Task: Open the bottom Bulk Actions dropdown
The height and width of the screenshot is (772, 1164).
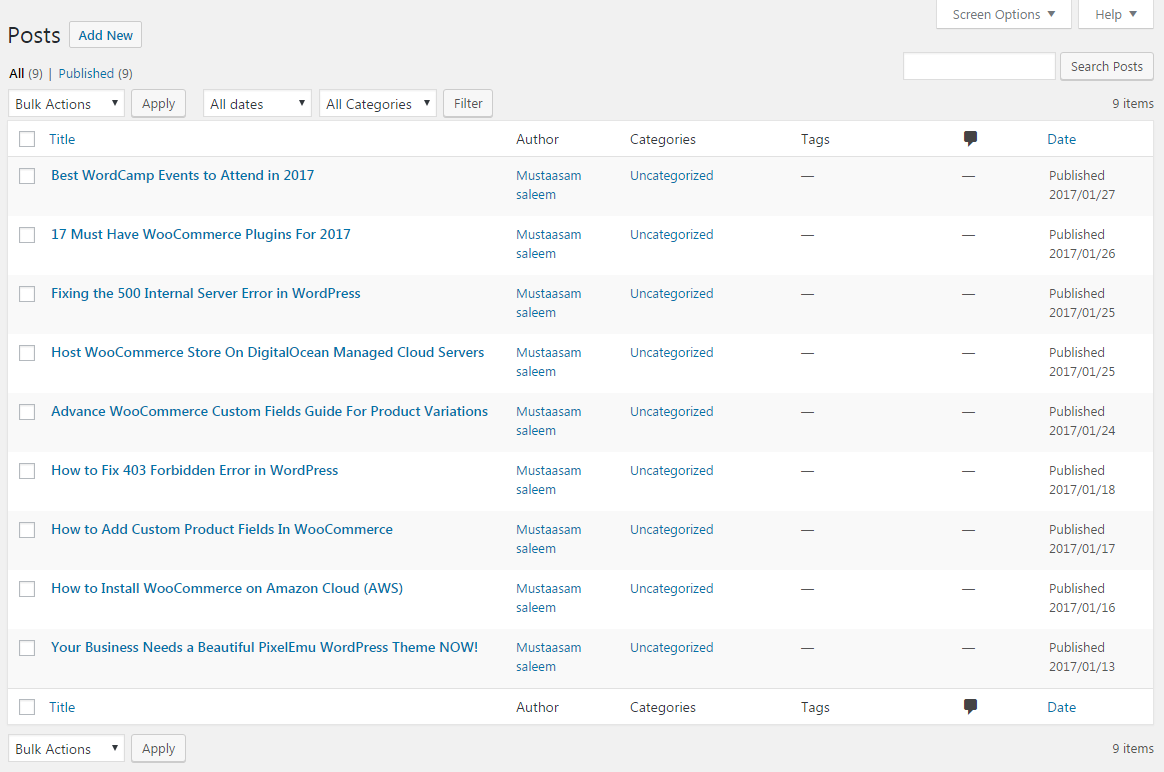Action: point(66,749)
